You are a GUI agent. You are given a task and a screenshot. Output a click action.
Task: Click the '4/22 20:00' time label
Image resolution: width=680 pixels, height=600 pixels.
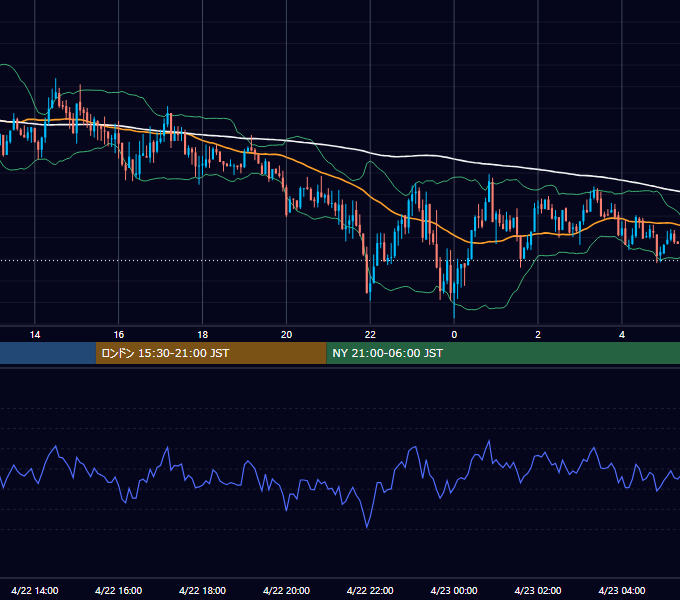[286, 590]
